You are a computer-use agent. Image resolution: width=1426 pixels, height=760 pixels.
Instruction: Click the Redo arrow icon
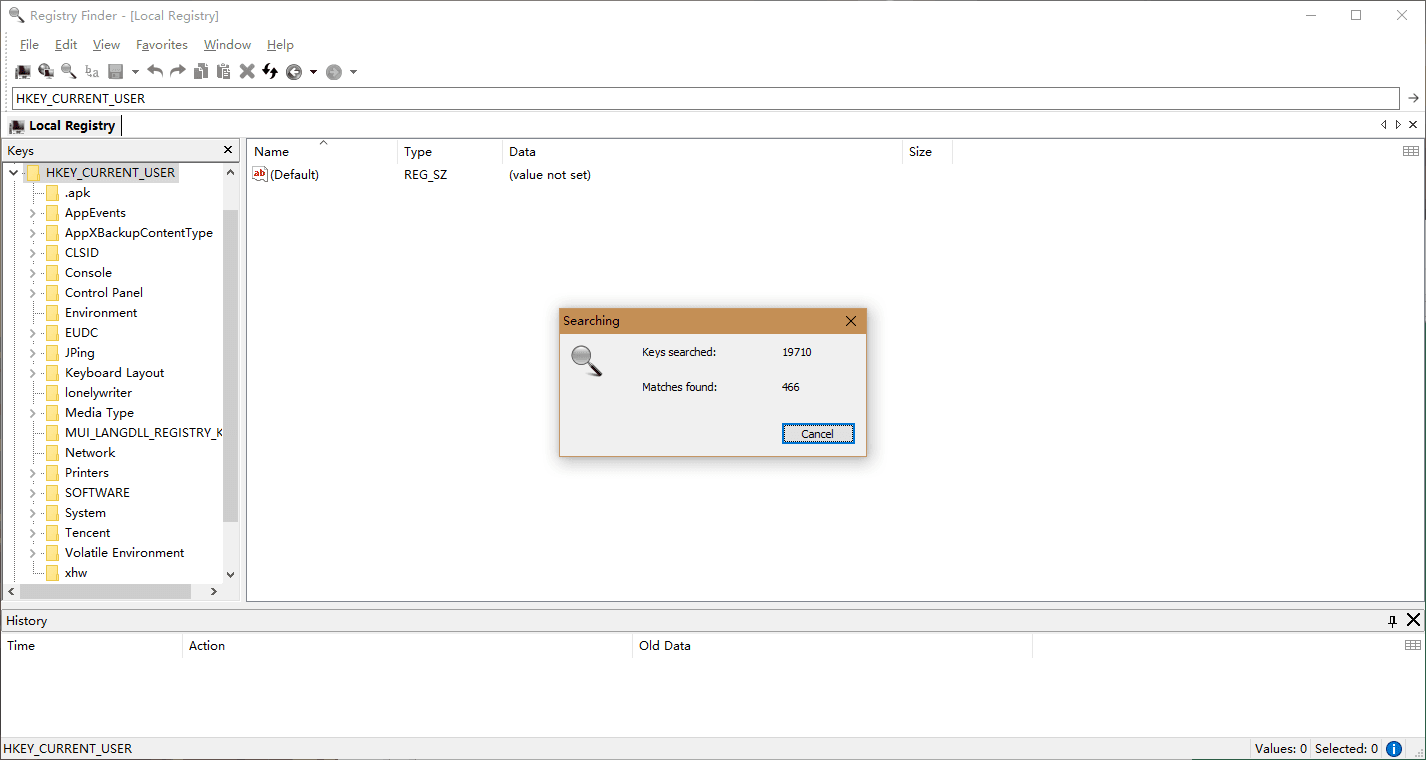(177, 71)
